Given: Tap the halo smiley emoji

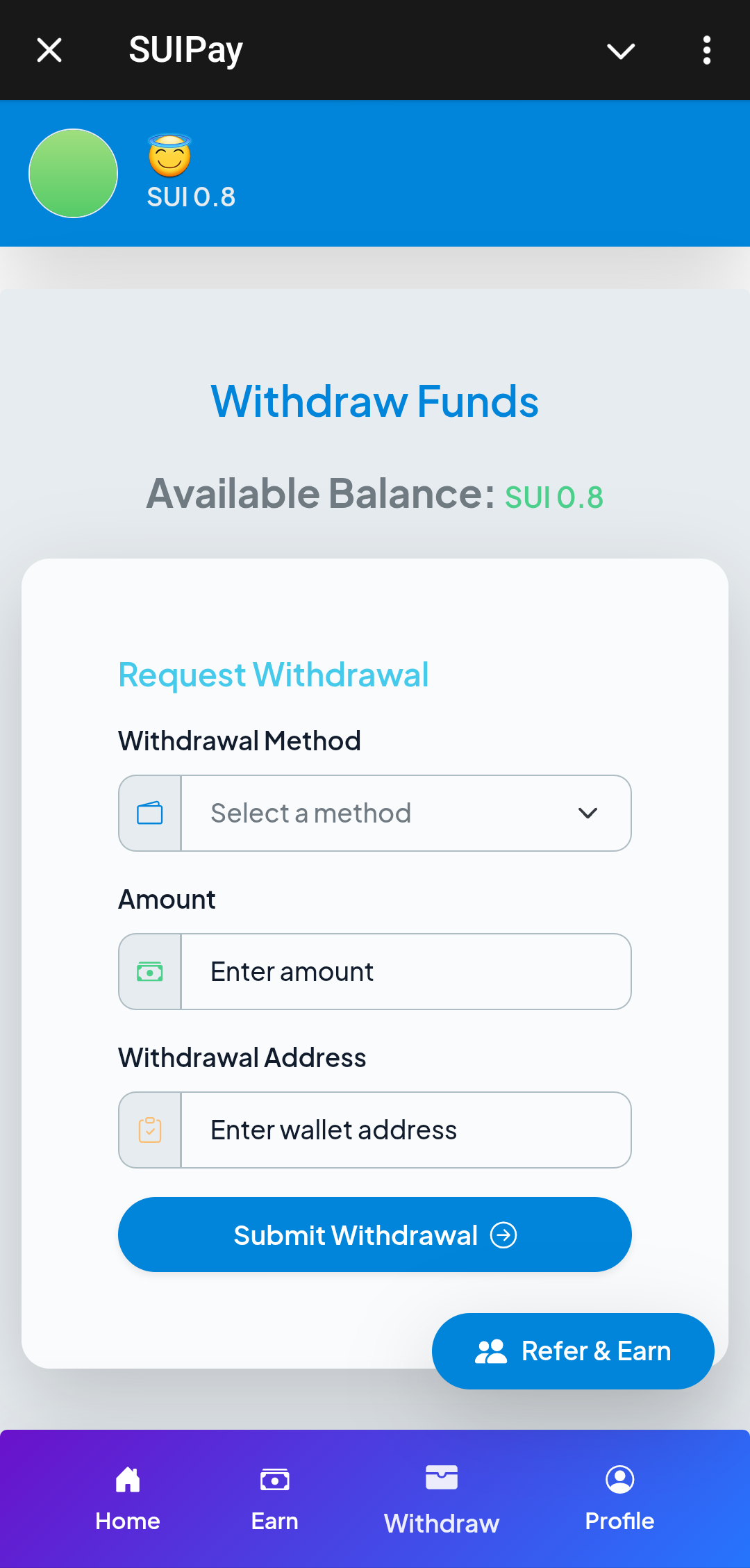Looking at the screenshot, I should point(169,156).
